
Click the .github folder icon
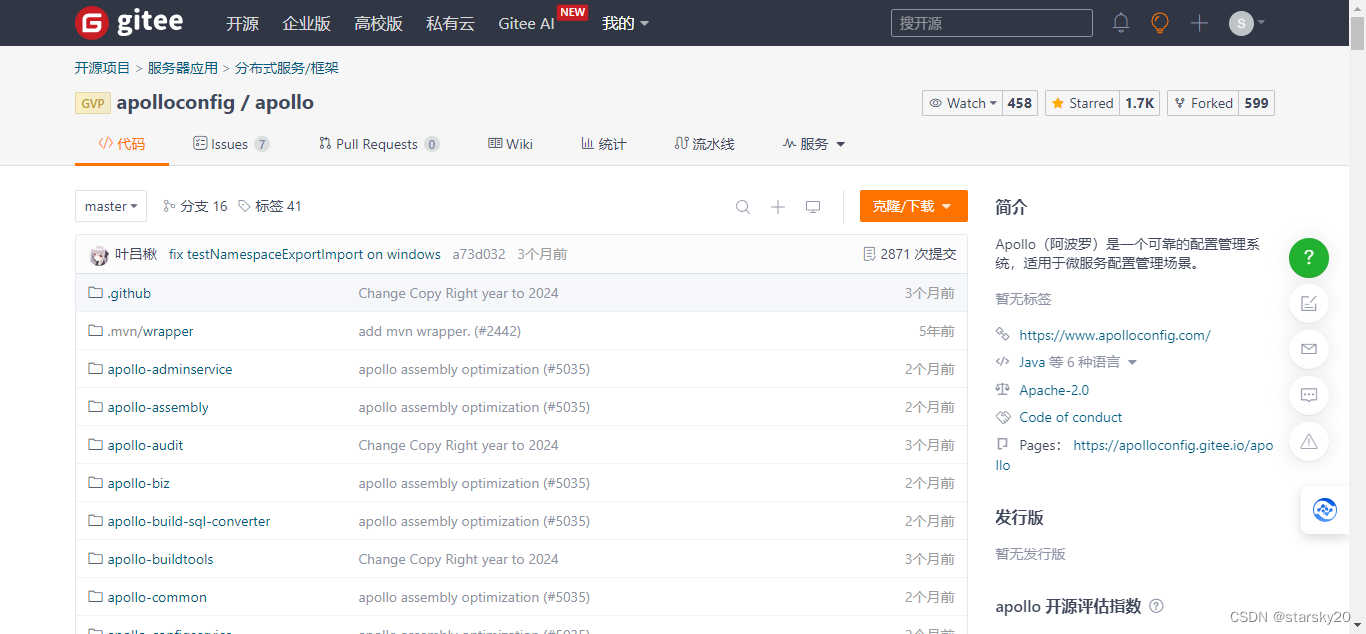point(96,293)
